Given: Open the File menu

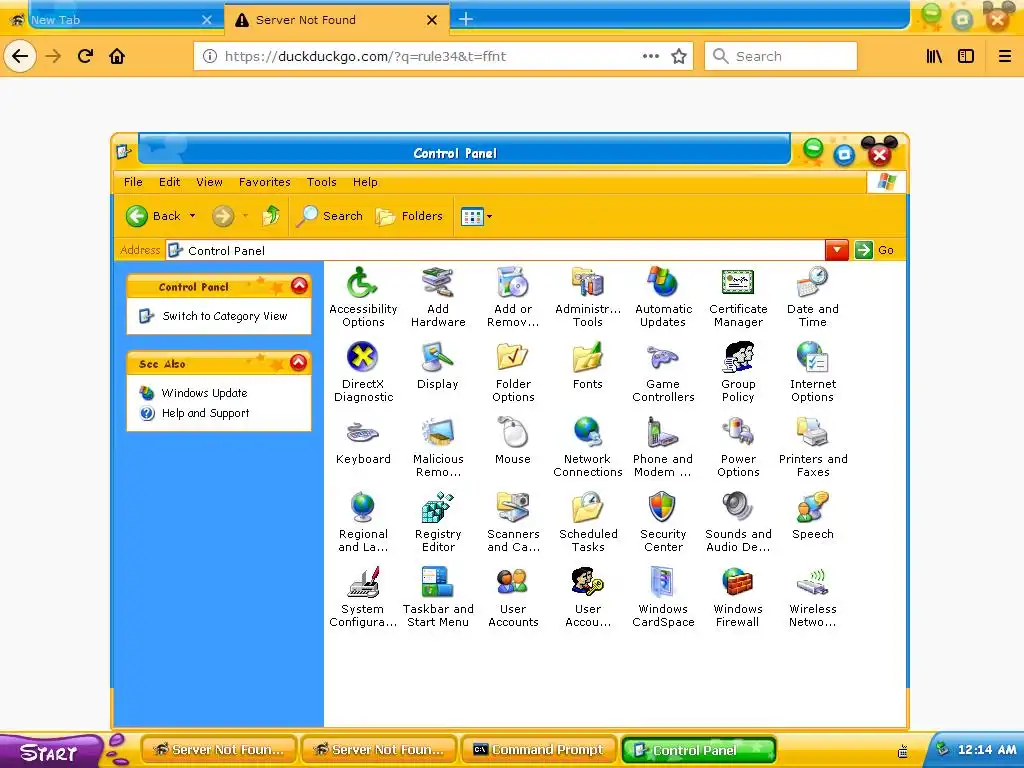Looking at the screenshot, I should (133, 182).
